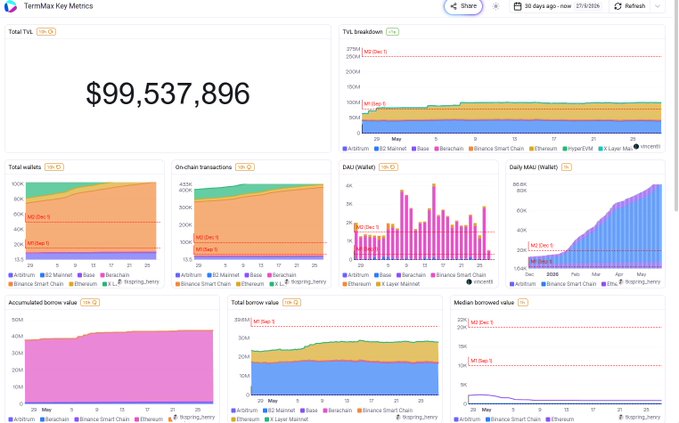Toggle the light/dark theme sun icon
679x423 pixels.
(496, 6)
